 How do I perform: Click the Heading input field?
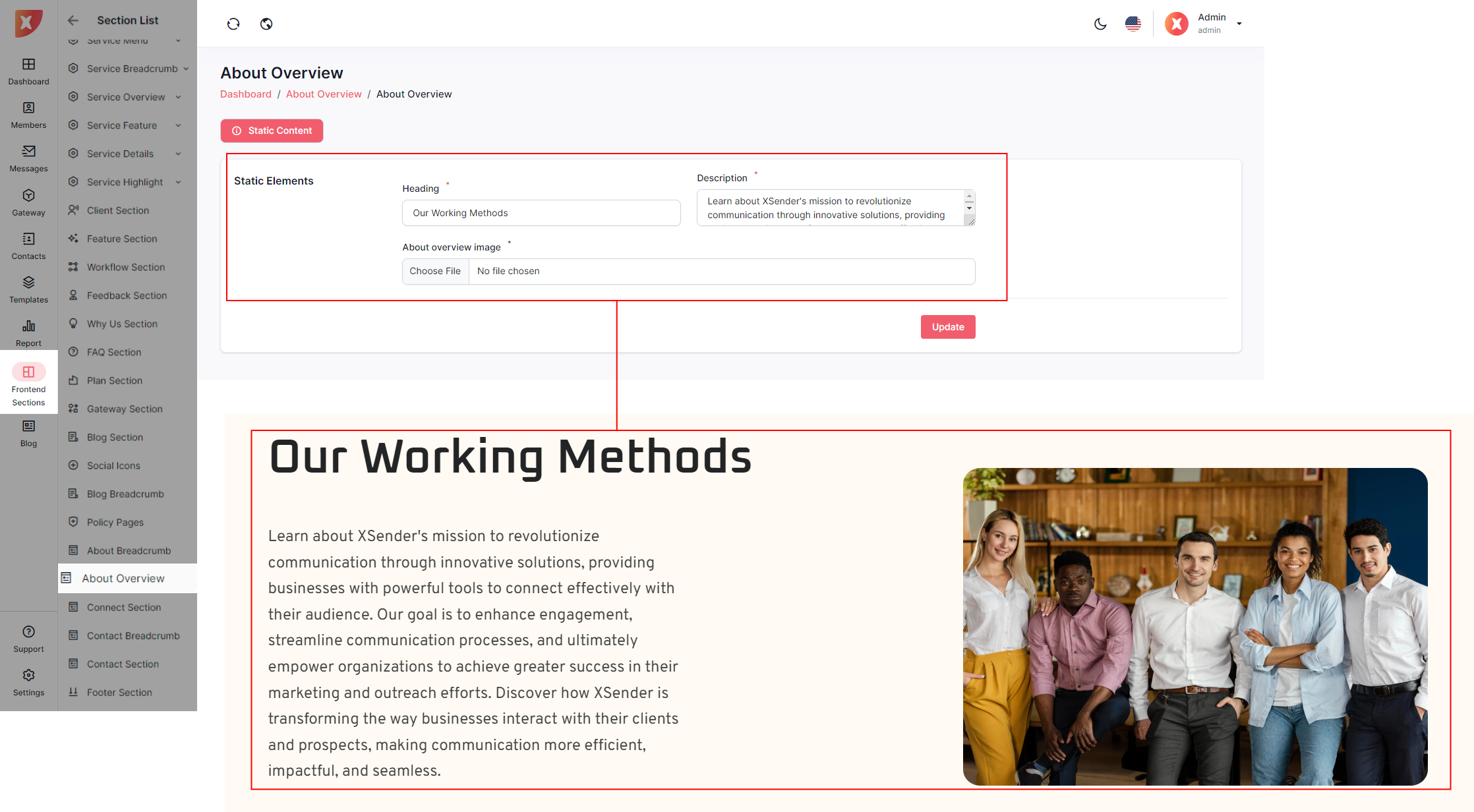[541, 213]
